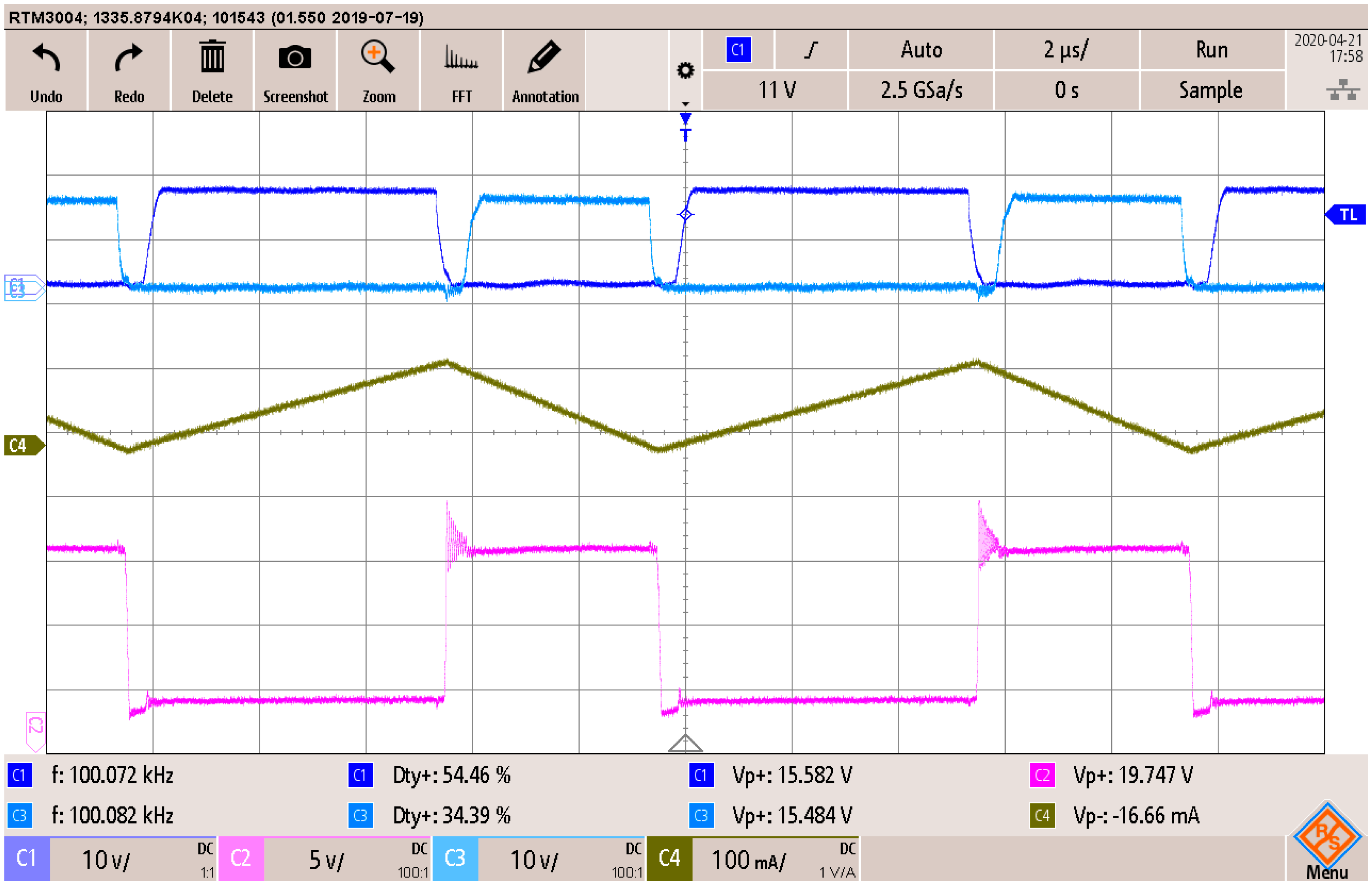
Task: Click the Redo arrow icon
Action: [x=129, y=59]
